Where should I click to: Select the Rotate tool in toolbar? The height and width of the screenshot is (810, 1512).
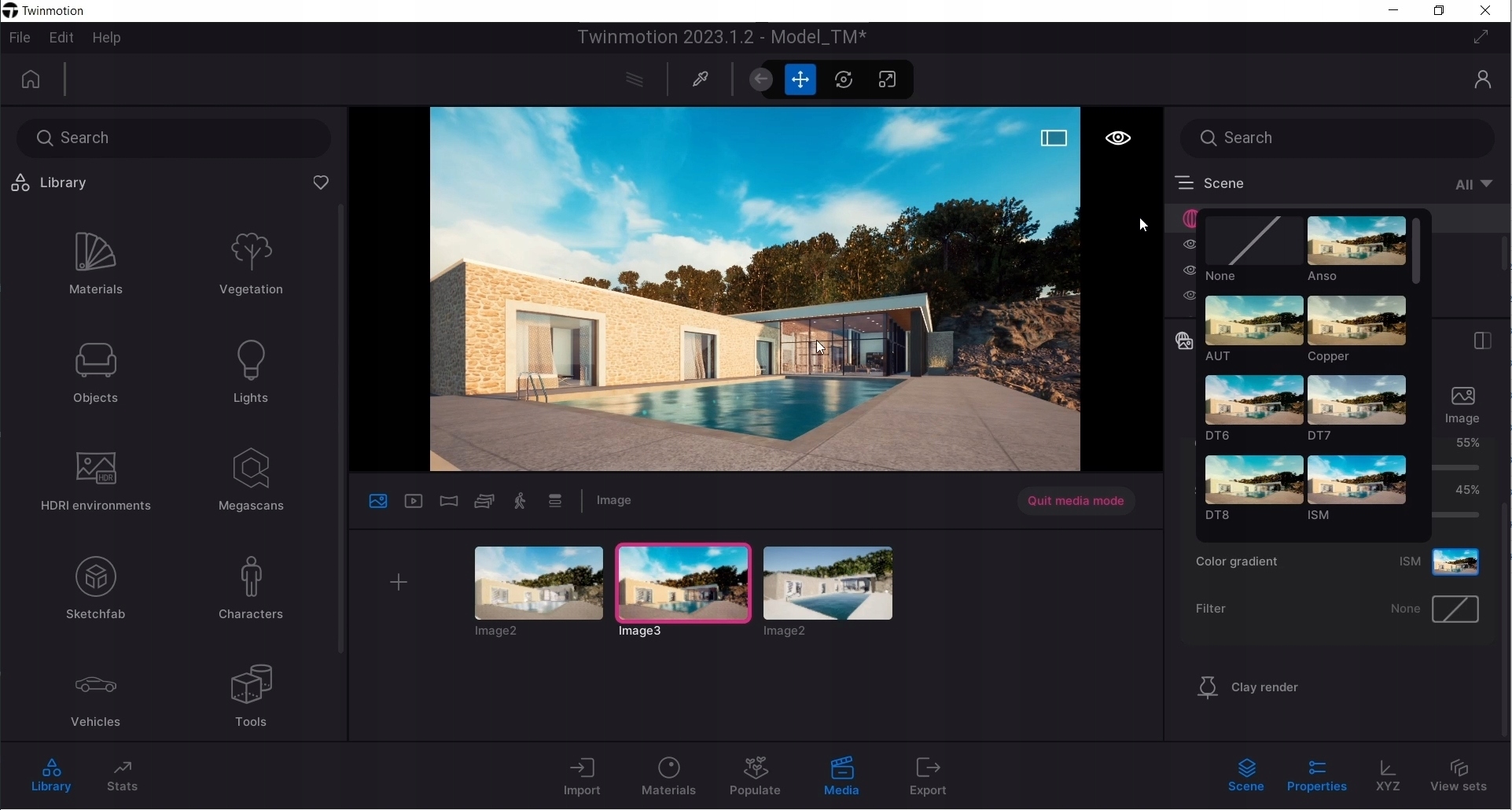[844, 80]
